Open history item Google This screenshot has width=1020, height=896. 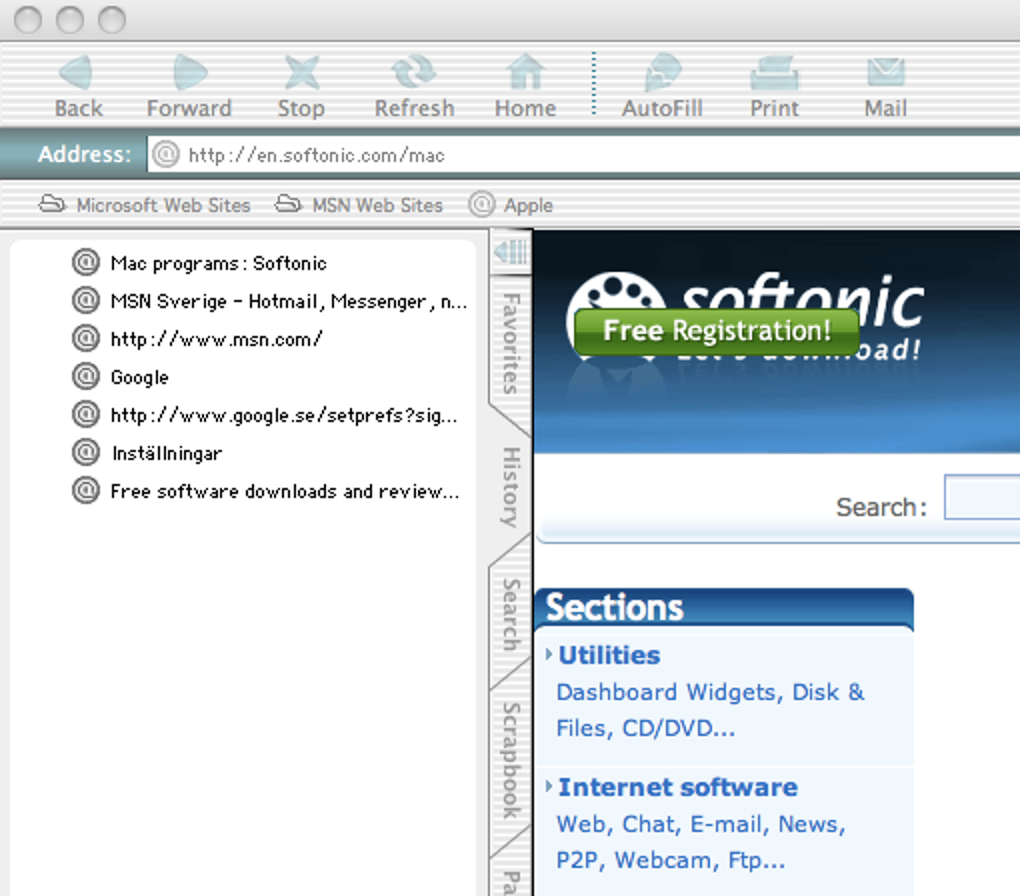coord(140,377)
